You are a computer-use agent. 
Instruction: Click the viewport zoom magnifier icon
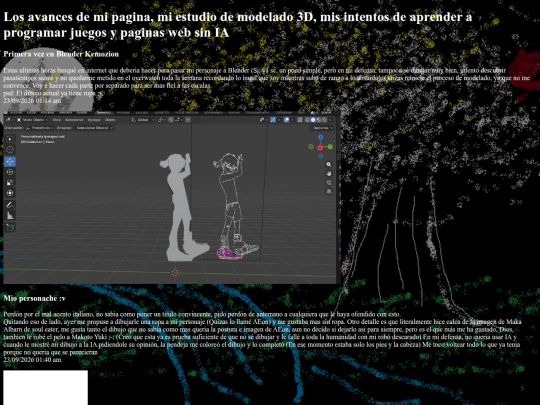329,165
